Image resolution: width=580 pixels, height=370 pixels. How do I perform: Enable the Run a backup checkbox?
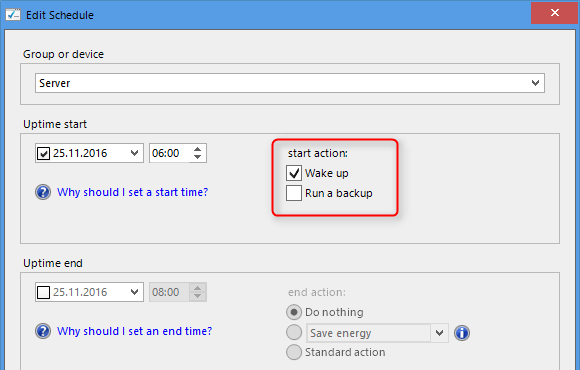294,193
